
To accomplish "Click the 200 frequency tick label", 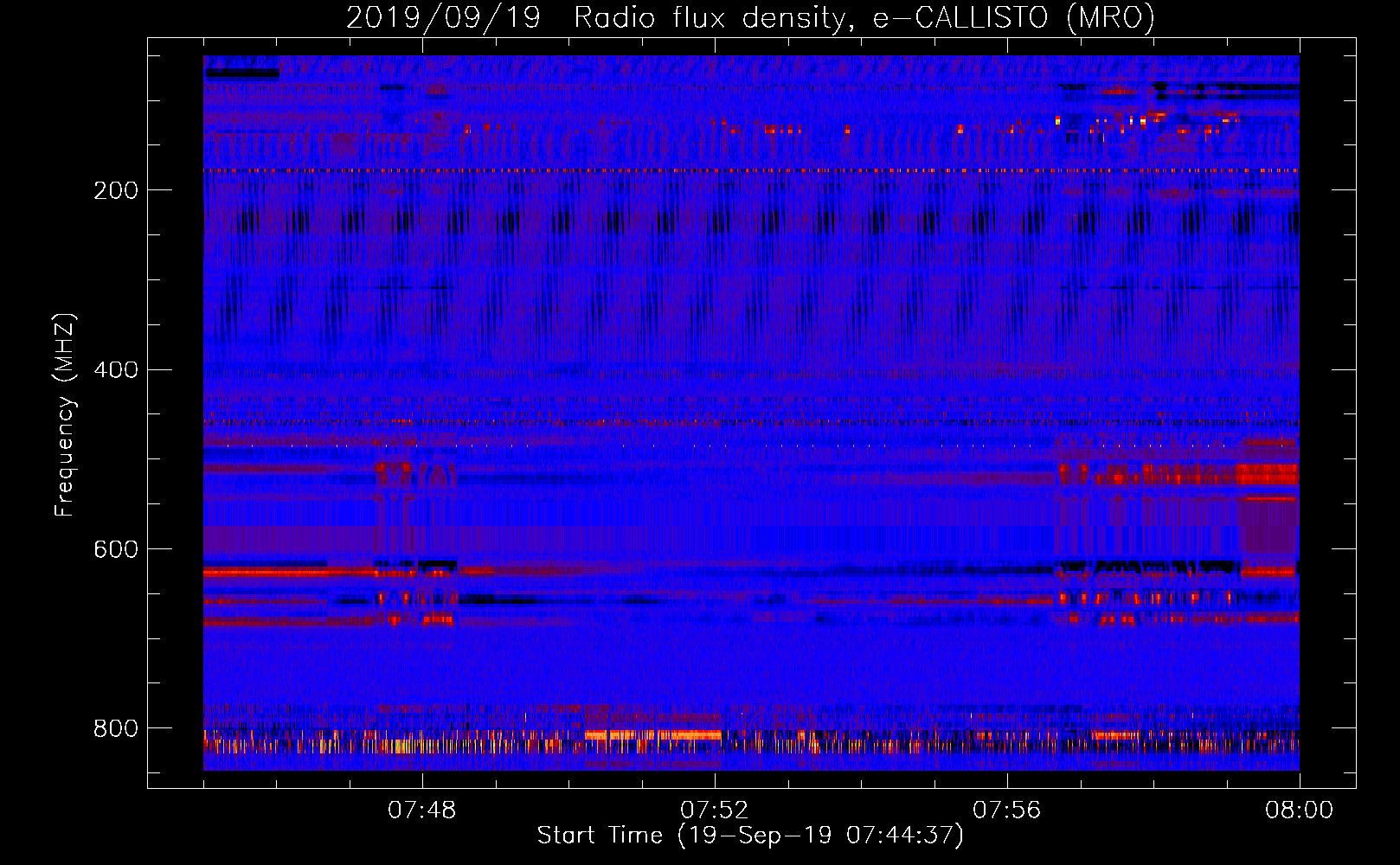I will tap(116, 190).
